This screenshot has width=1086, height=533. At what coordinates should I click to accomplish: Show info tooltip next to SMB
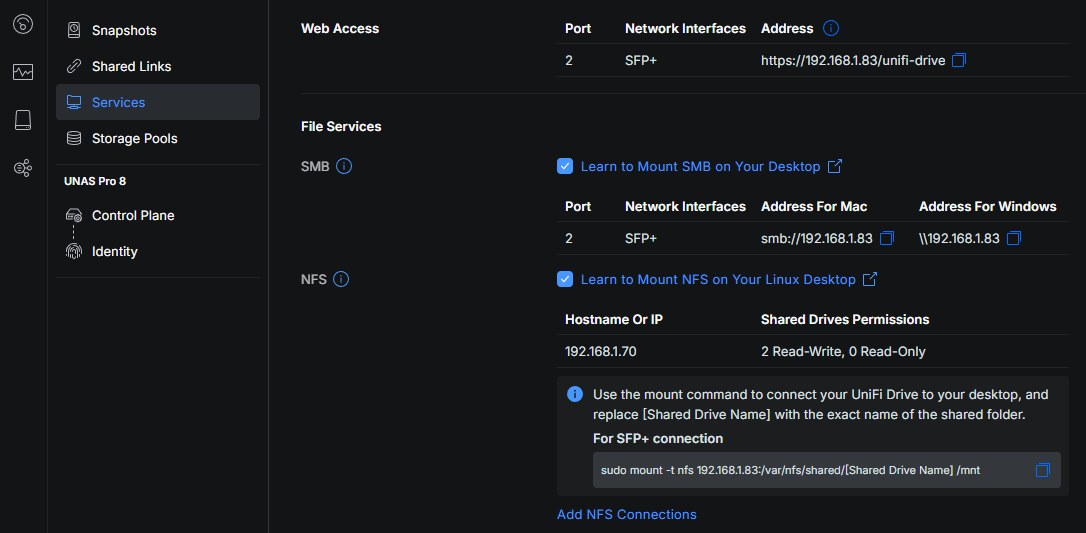pos(344,167)
